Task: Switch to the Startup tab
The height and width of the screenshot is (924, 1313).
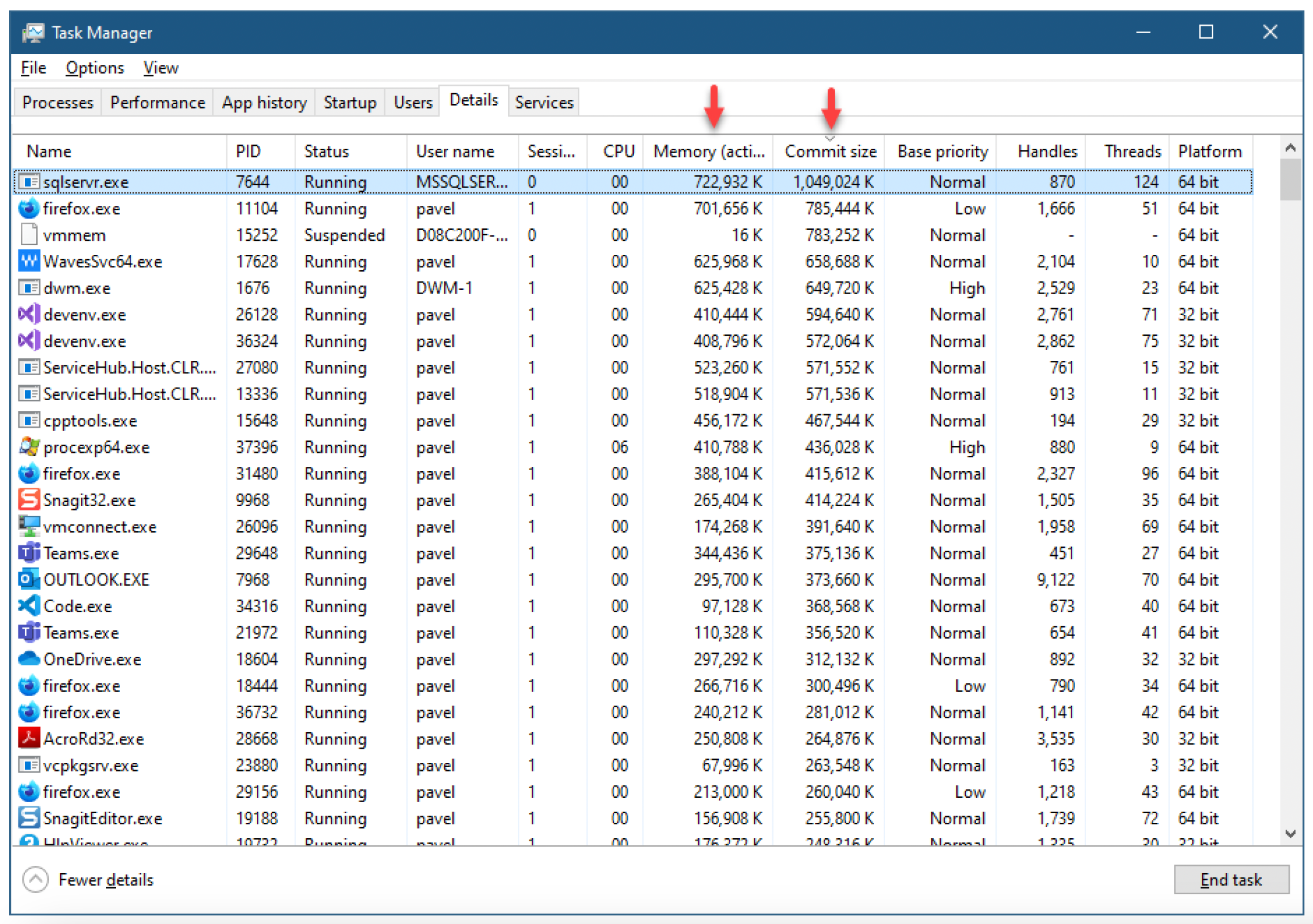Action: [x=350, y=102]
